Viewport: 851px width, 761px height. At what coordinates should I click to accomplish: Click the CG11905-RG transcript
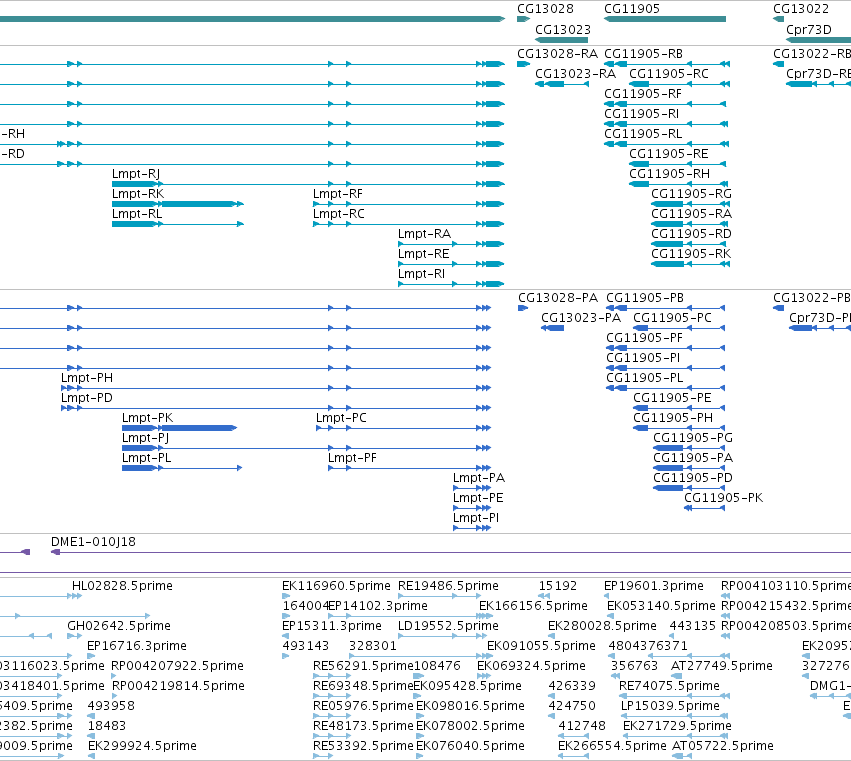[691, 204]
